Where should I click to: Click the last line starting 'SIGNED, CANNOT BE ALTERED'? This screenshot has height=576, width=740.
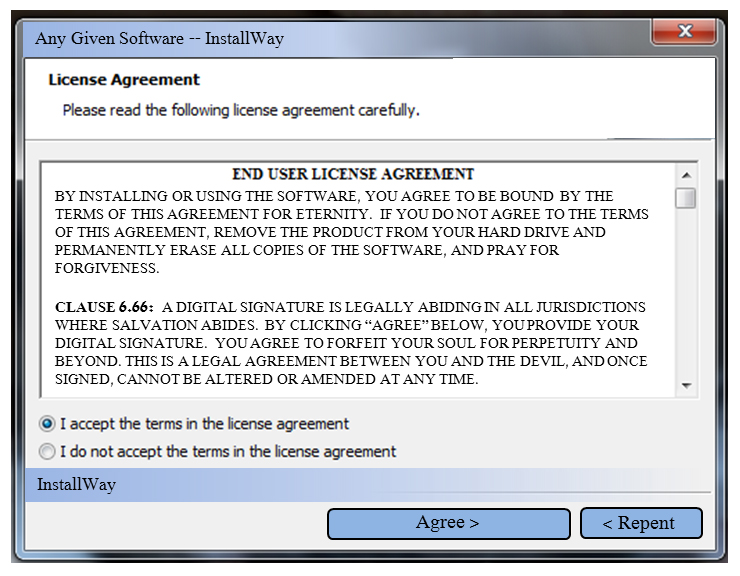tap(267, 380)
